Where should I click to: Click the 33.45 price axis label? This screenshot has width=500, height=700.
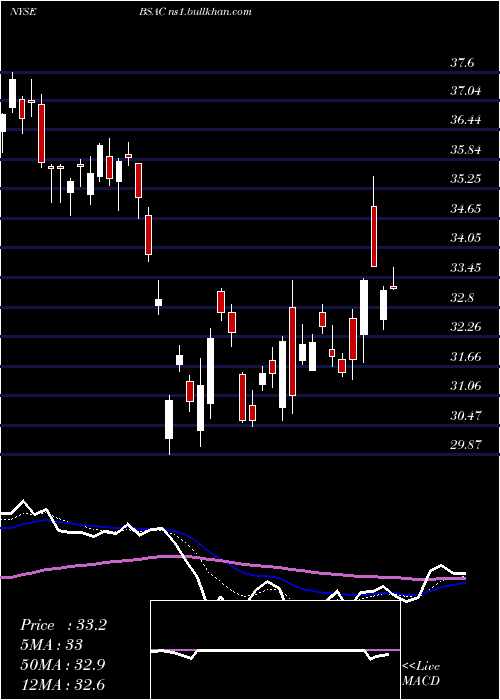click(x=466, y=268)
